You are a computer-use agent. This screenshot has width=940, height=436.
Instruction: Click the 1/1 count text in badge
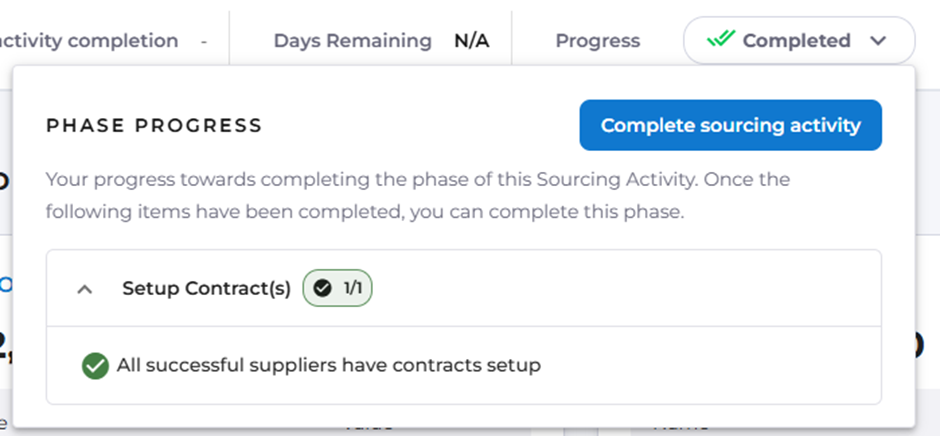pyautogui.click(x=350, y=288)
